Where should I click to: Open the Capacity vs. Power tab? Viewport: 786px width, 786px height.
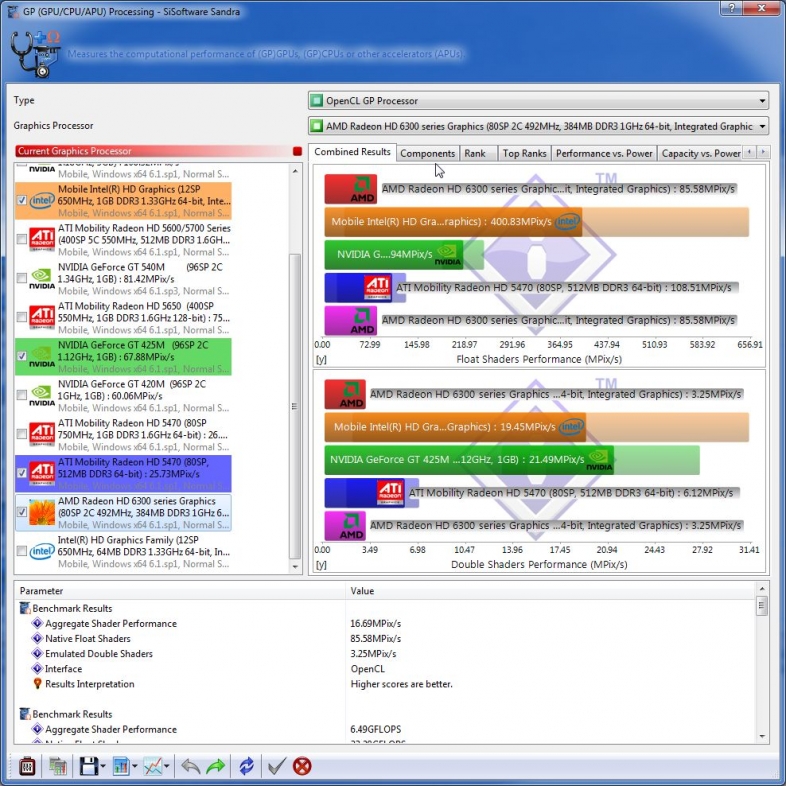coord(701,153)
